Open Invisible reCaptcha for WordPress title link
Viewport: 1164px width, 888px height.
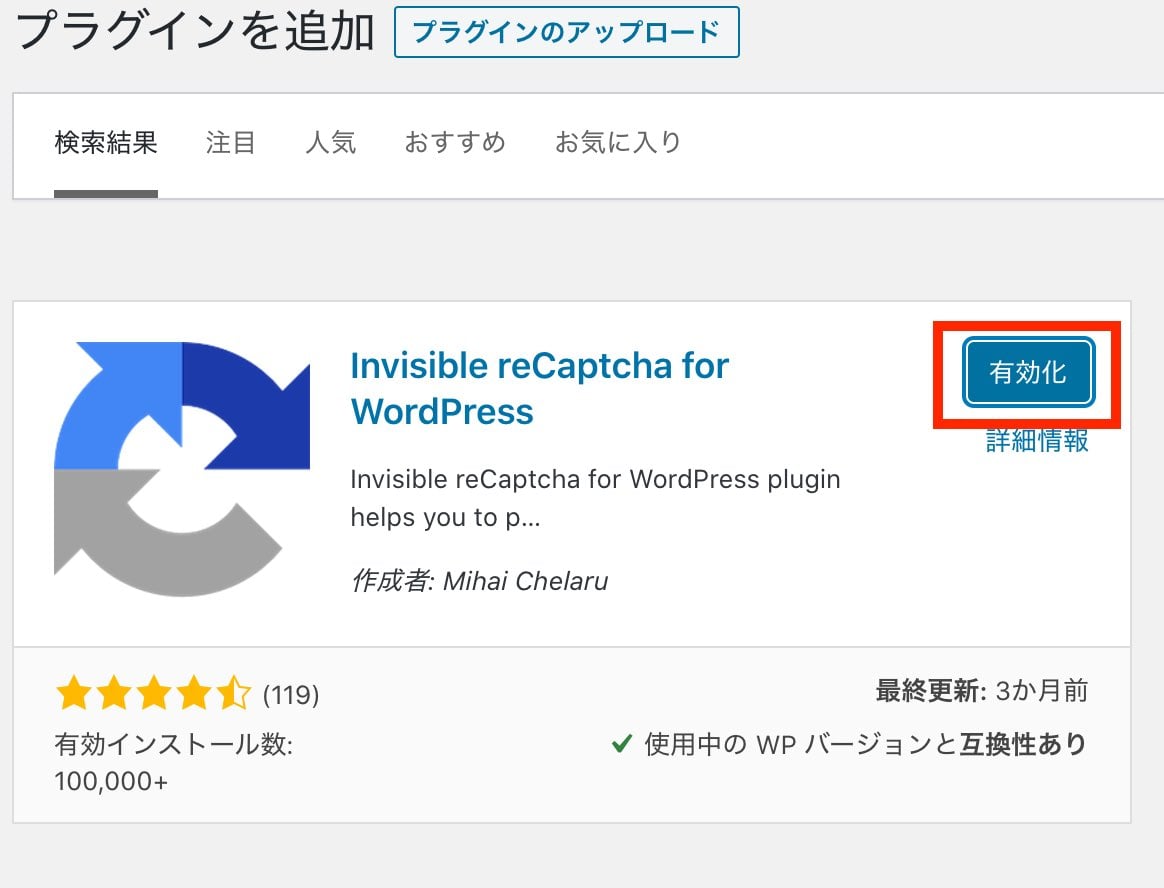click(539, 388)
